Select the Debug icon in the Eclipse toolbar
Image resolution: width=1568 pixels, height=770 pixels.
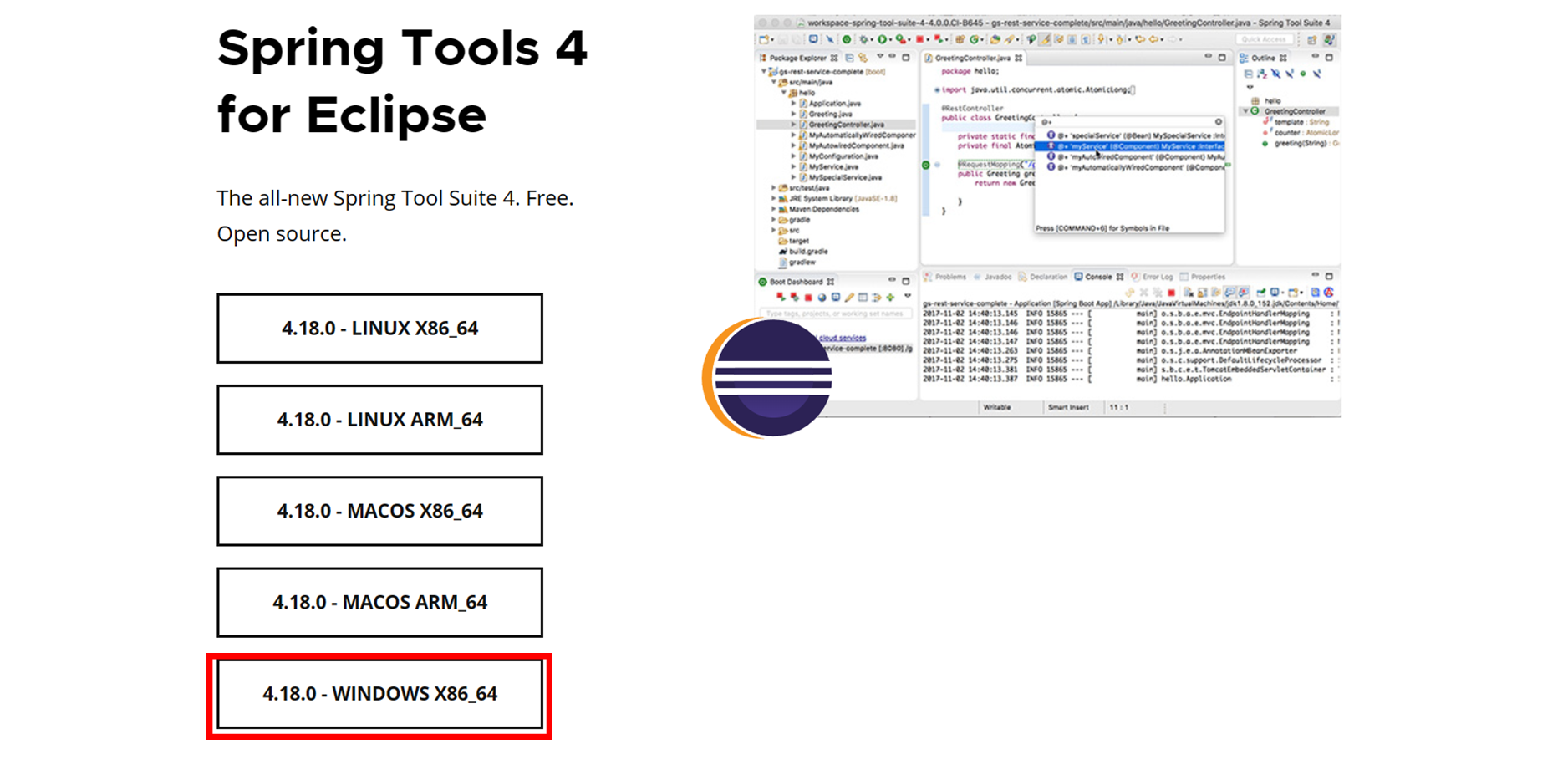pyautogui.click(x=864, y=39)
